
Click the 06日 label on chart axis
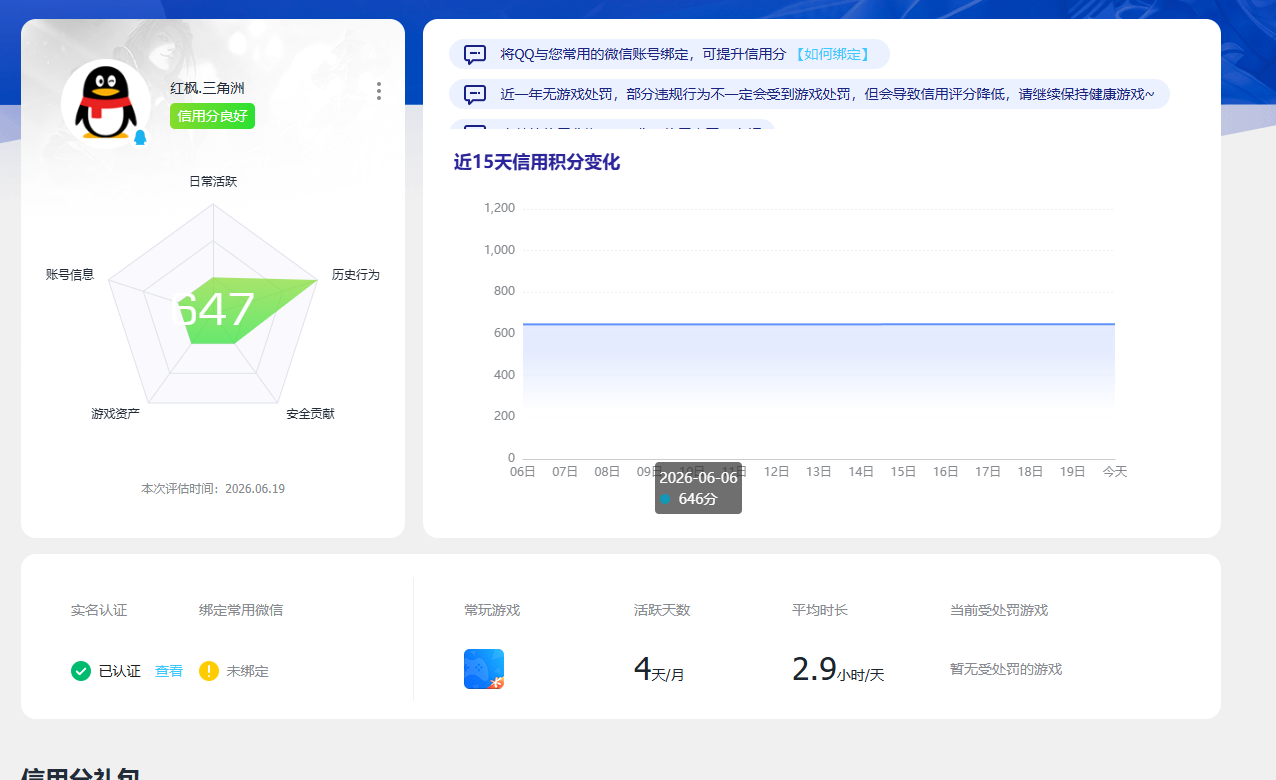(523, 471)
